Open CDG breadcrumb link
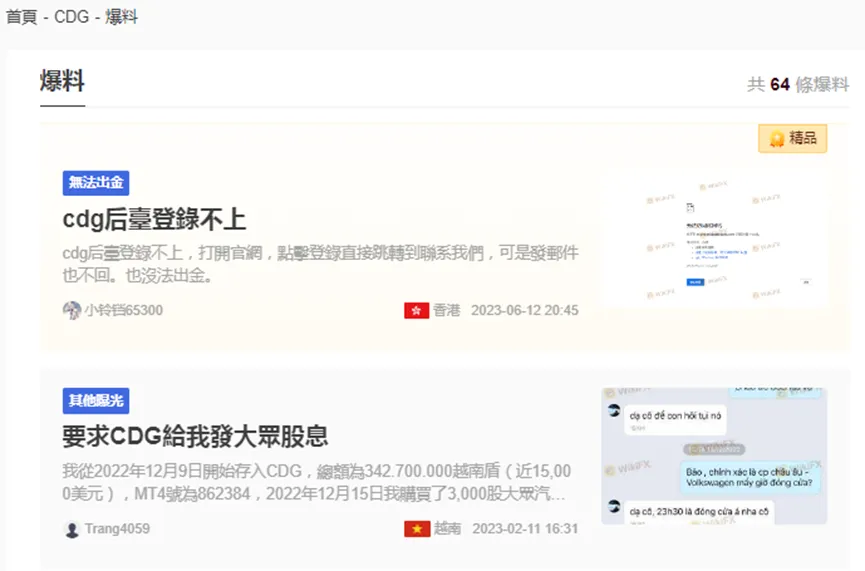Screen dimensions: 865x571 point(71,17)
